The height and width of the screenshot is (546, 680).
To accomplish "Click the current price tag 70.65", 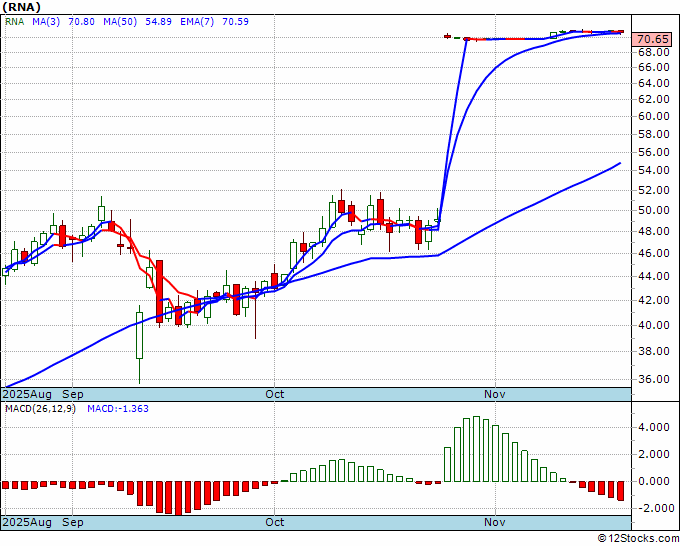I will pyautogui.click(x=653, y=39).
